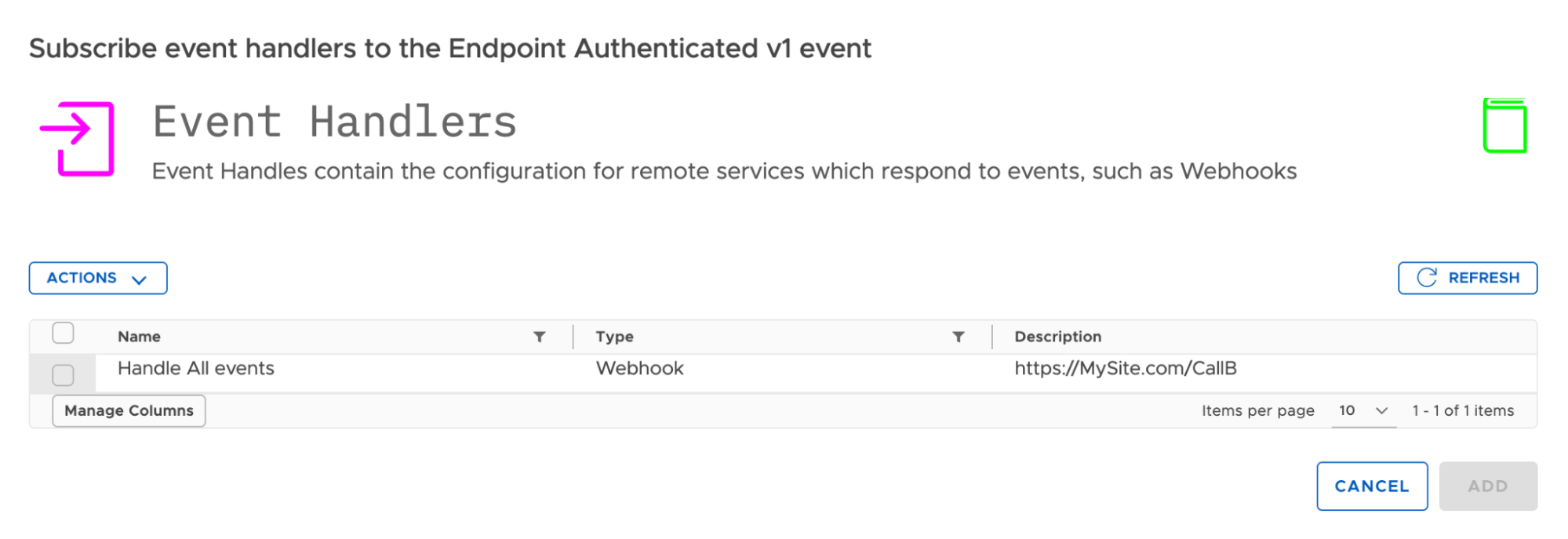Open the ACTIONS dropdown menu
The image size is (1568, 539).
coord(98,278)
